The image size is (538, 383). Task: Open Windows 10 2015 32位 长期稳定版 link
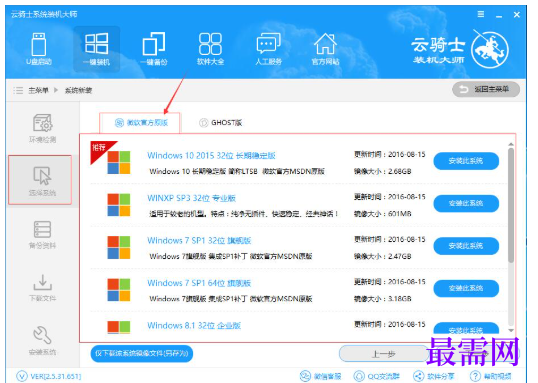point(211,155)
